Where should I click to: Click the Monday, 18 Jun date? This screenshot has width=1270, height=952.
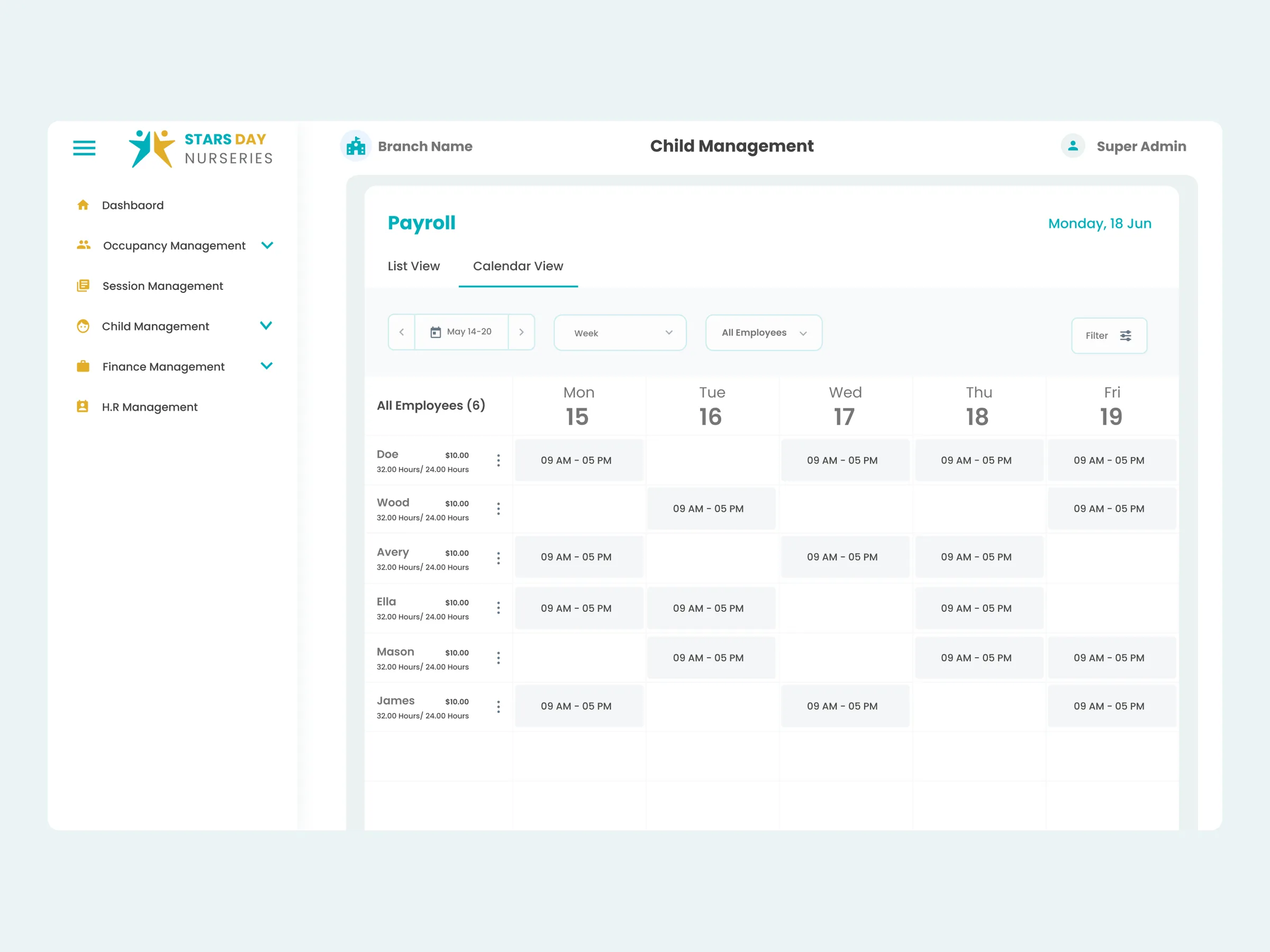pos(1100,224)
